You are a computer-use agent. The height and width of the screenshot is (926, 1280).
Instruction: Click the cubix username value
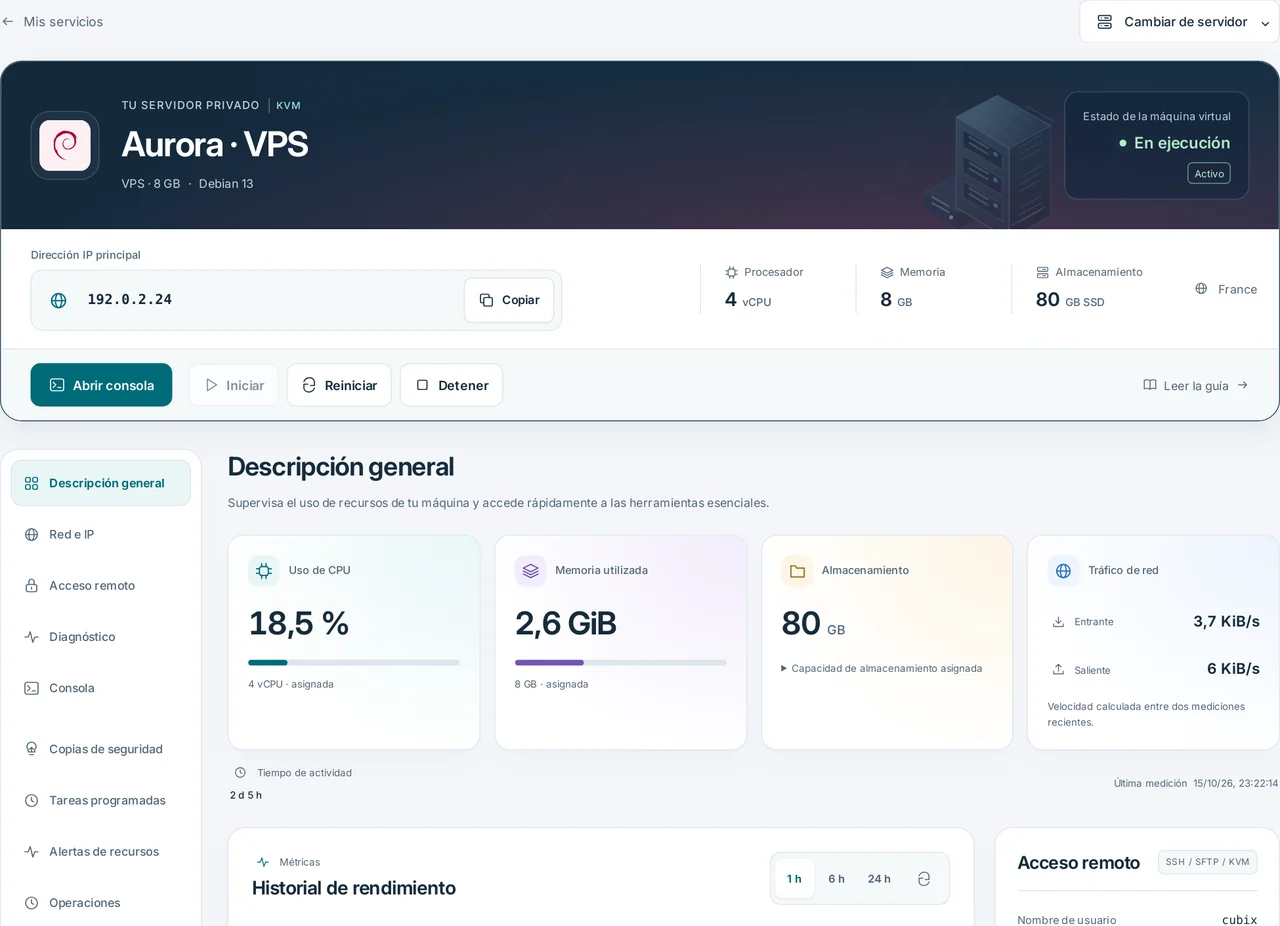(x=1239, y=920)
